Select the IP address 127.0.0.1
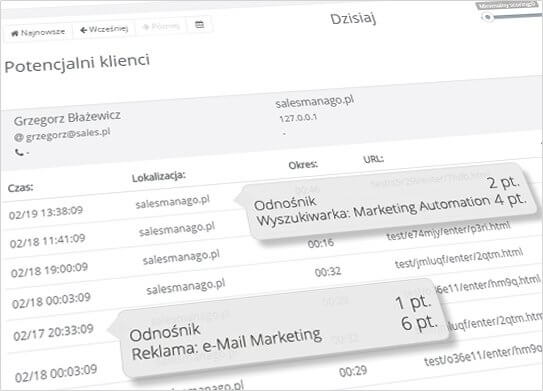Viewport: 543px width, 391px height. 298,118
